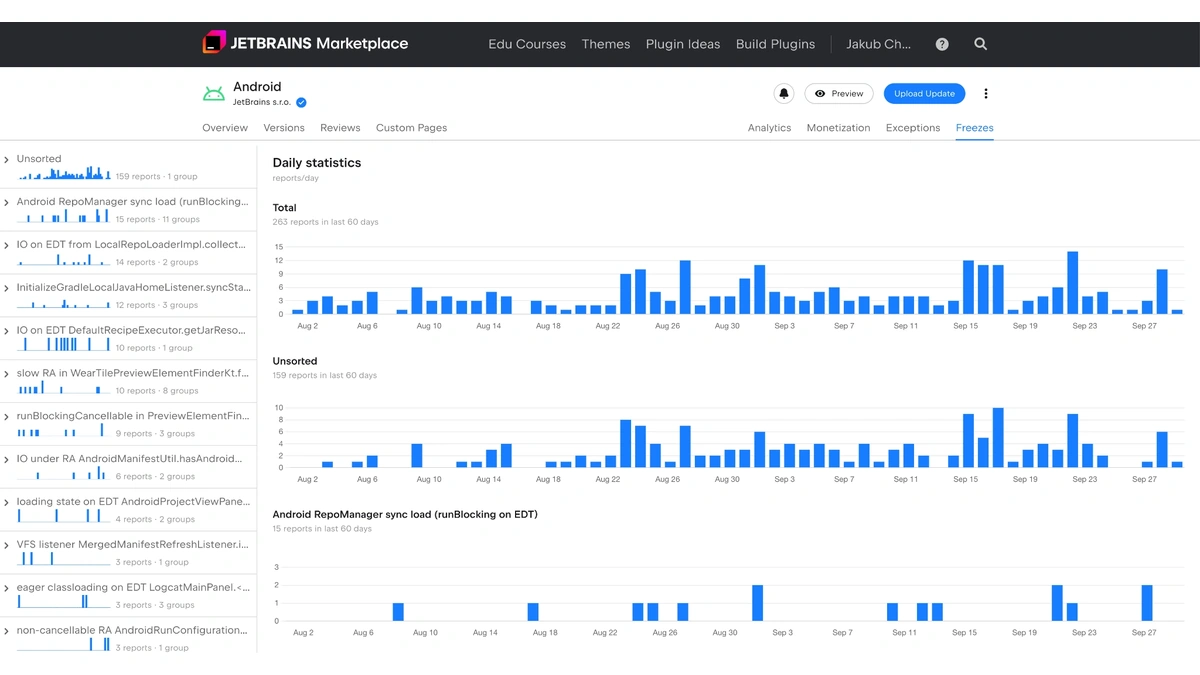Click '15 reports in last 60 days' text
This screenshot has height=675, width=1200.
point(322,529)
